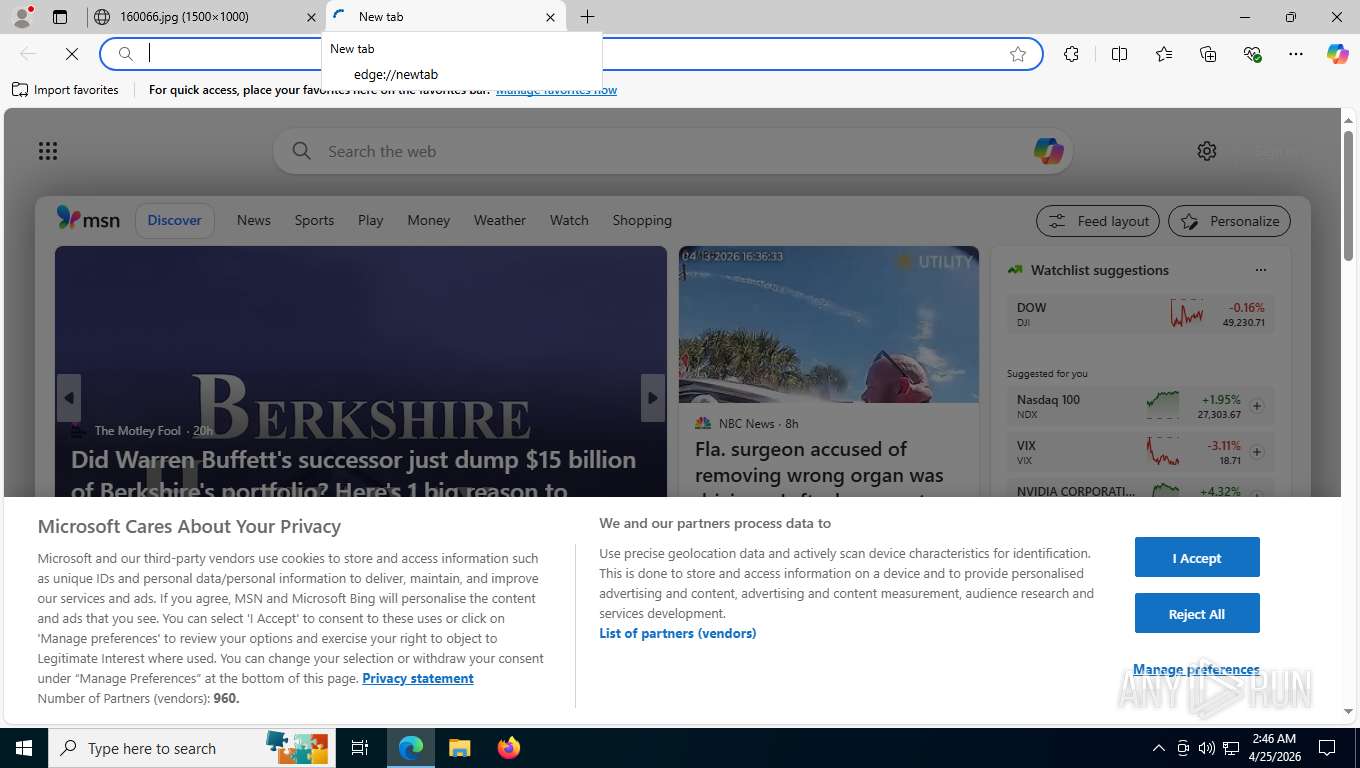Open the Edge profile icon

click(22, 16)
